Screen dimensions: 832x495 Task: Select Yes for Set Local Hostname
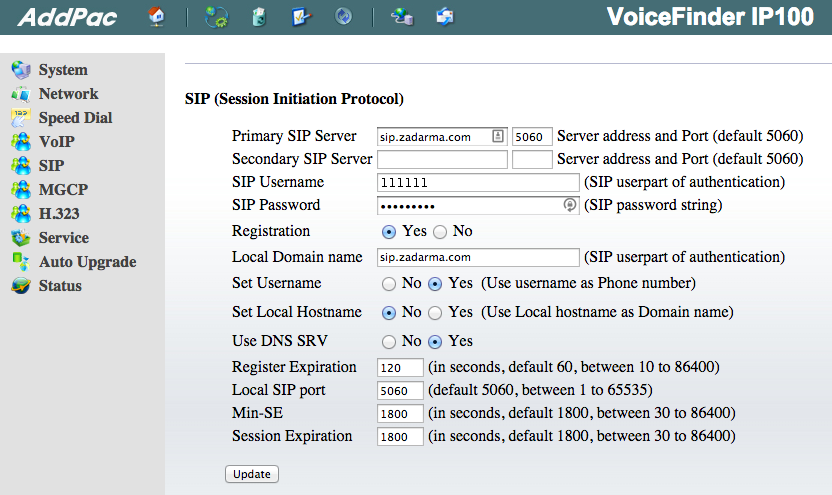(436, 312)
